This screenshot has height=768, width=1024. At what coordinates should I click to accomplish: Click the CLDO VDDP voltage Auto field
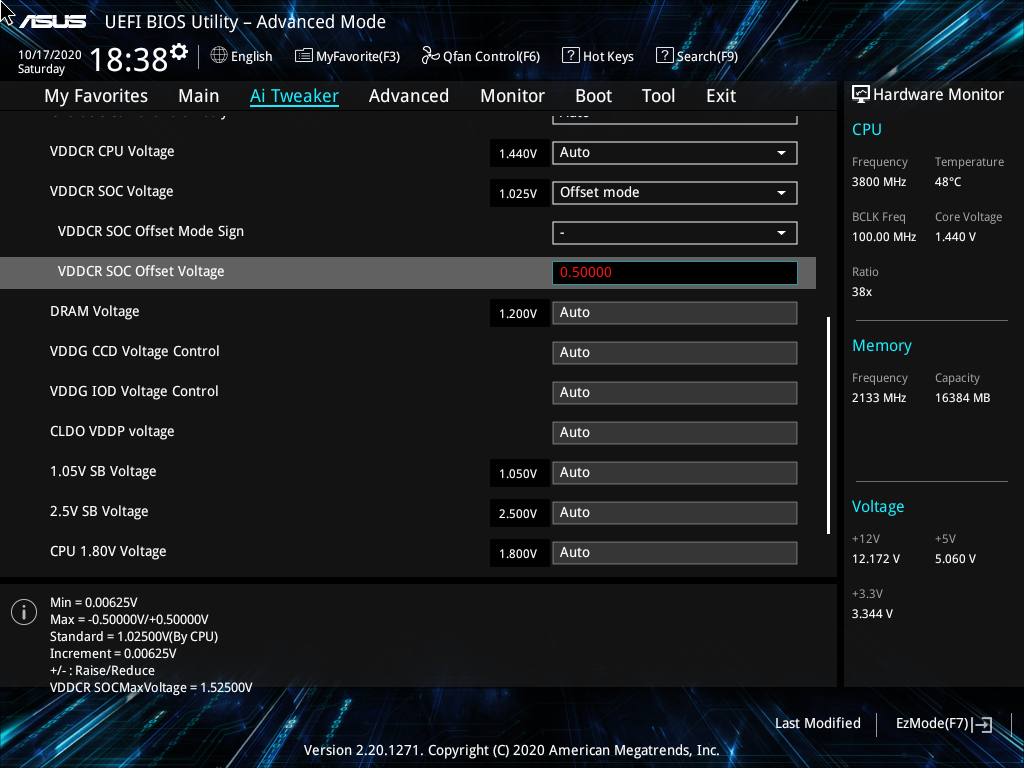coord(675,433)
